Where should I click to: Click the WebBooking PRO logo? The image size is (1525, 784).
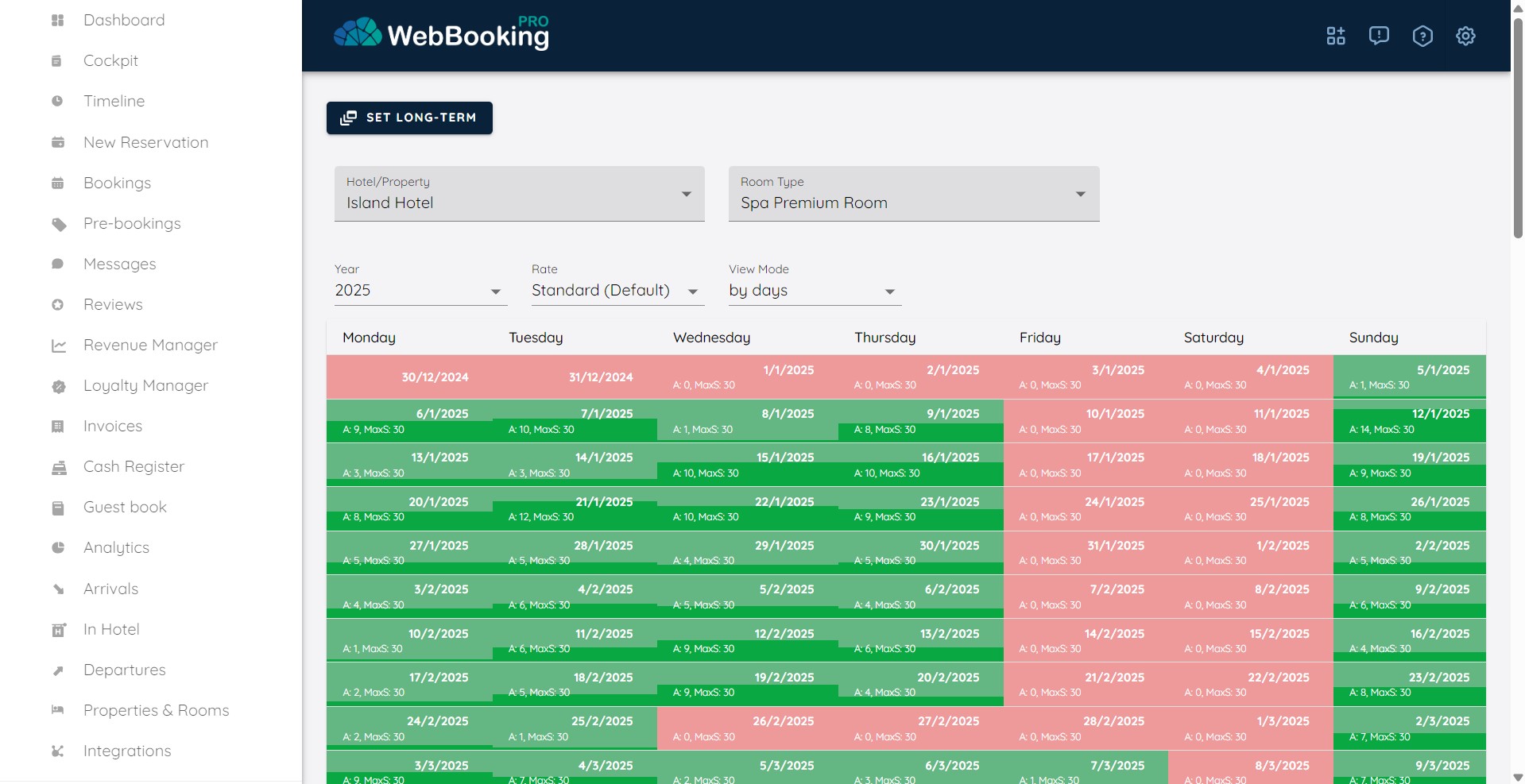pyautogui.click(x=442, y=33)
